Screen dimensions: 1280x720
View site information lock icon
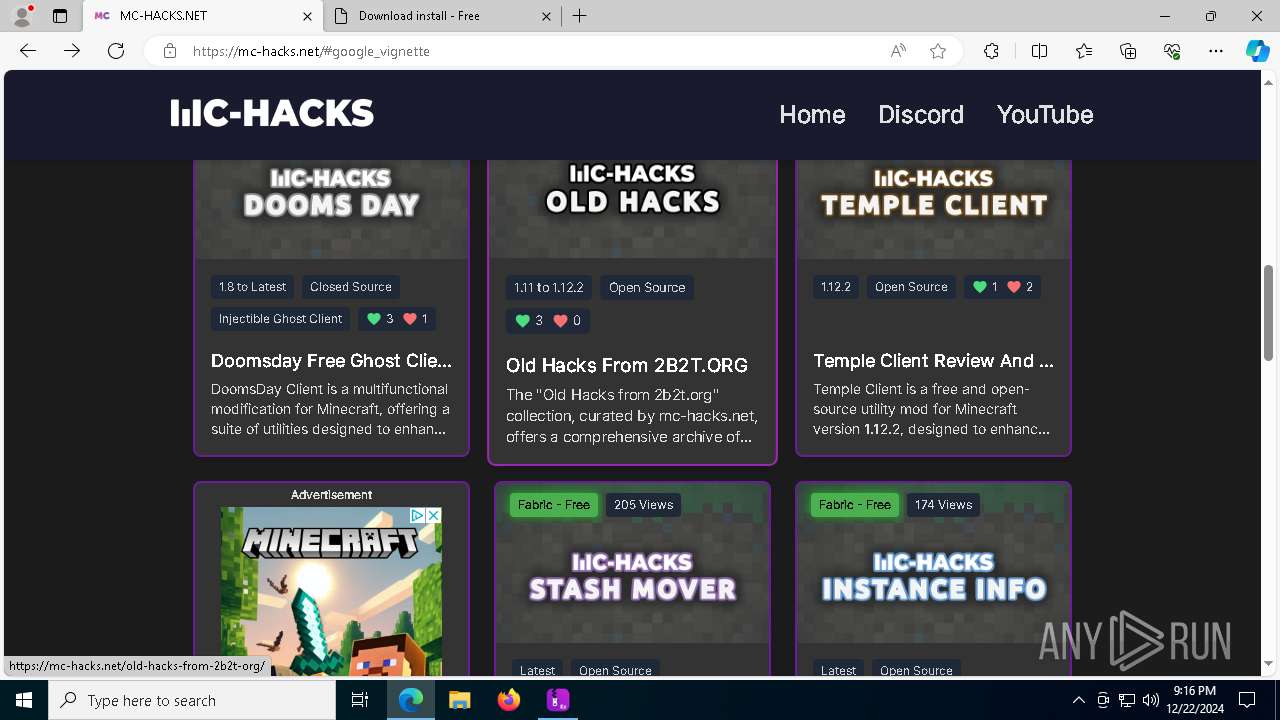170,51
